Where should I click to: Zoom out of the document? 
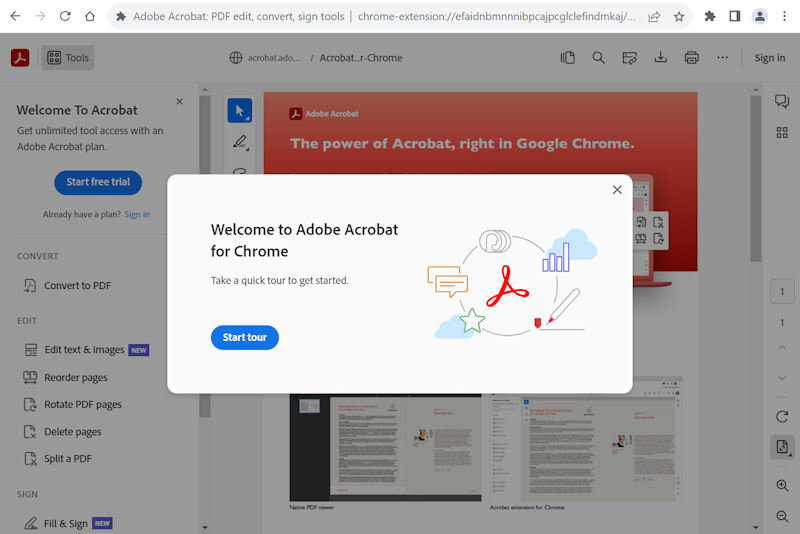[x=782, y=516]
